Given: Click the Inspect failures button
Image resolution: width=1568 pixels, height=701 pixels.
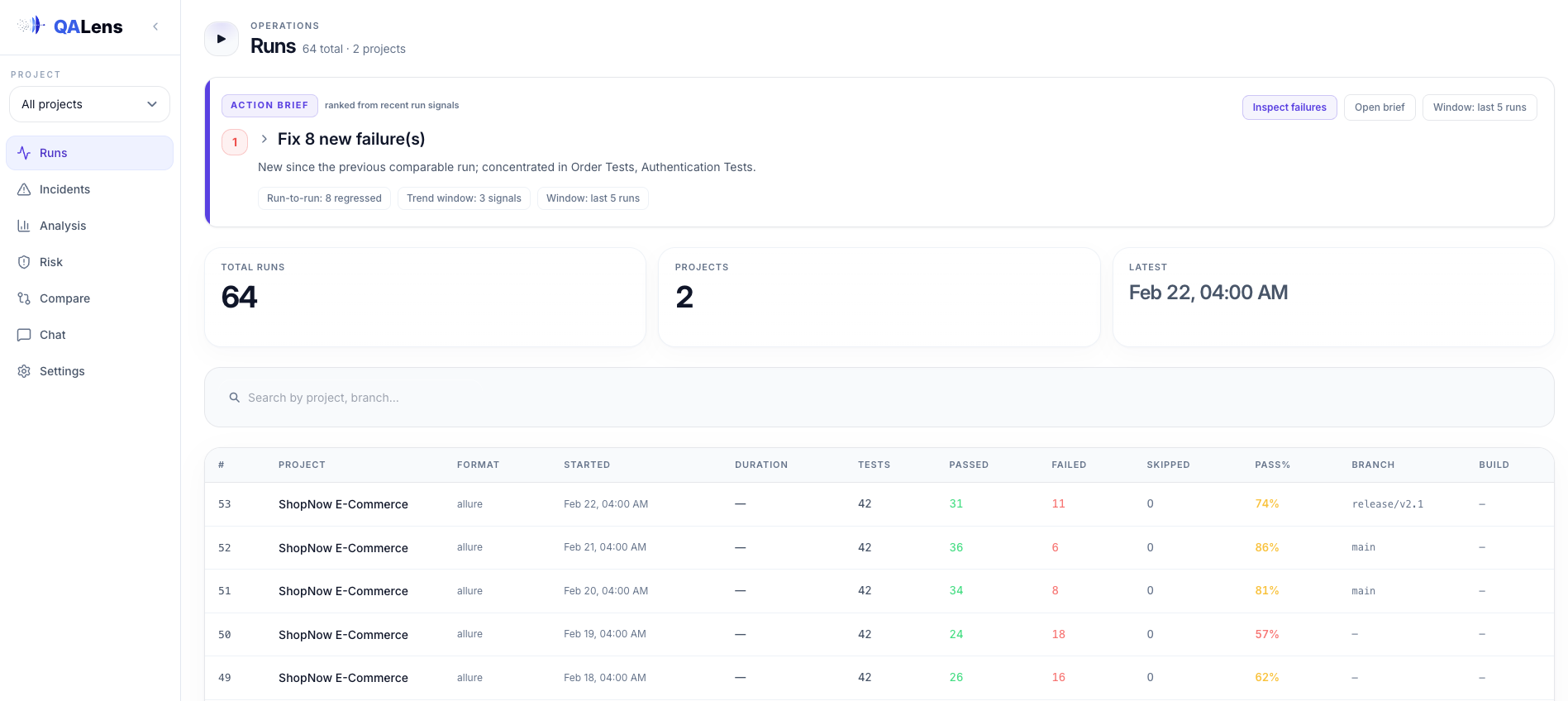Looking at the screenshot, I should (x=1289, y=107).
